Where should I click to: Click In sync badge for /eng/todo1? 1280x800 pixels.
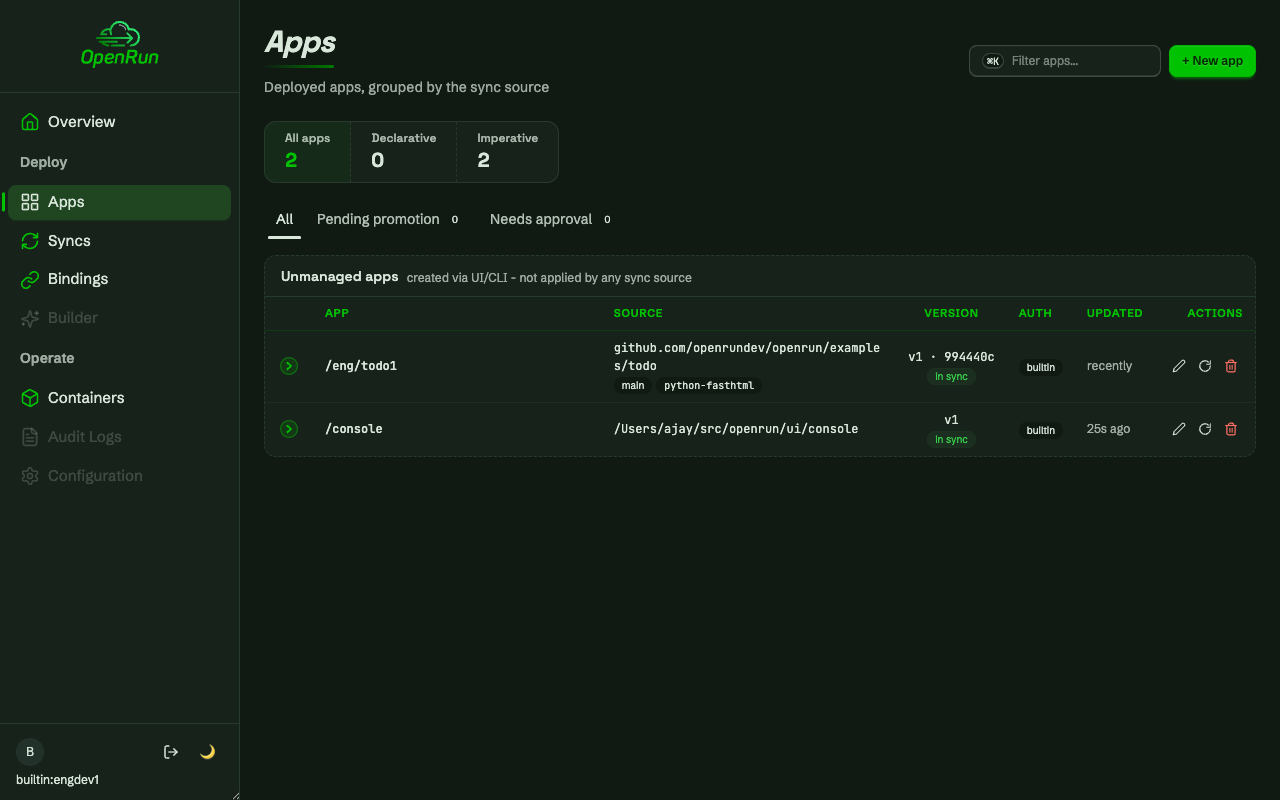(x=951, y=377)
